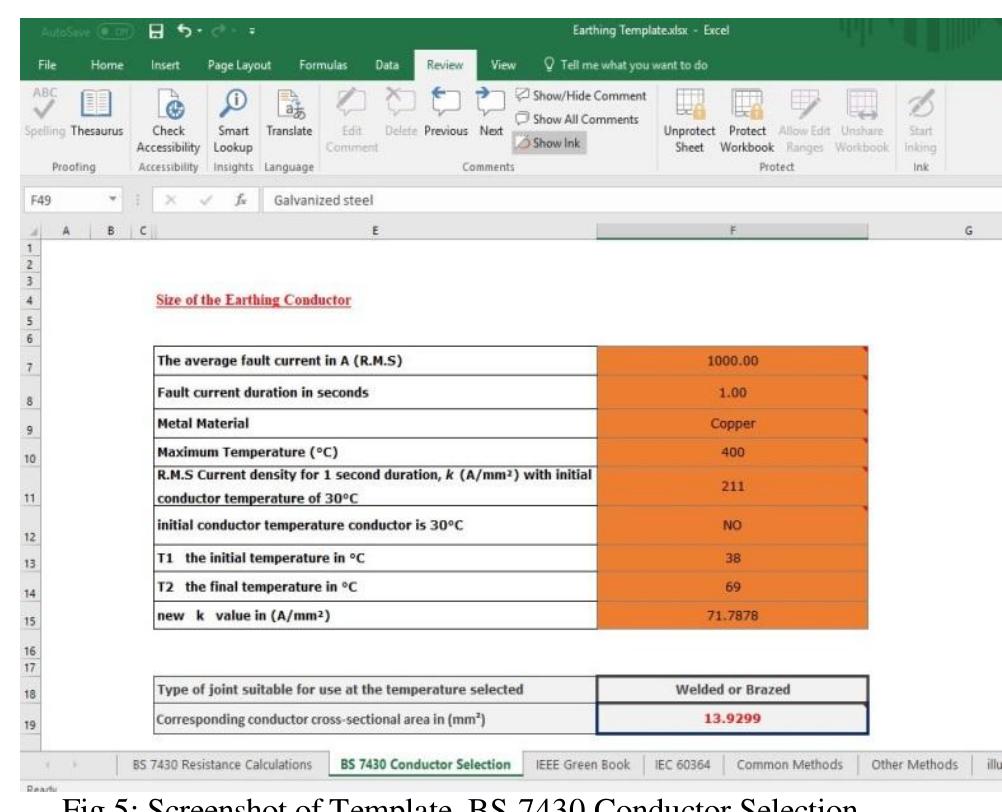Go to the Previous comment
The width and height of the screenshot is (1002, 812).
[x=445, y=114]
